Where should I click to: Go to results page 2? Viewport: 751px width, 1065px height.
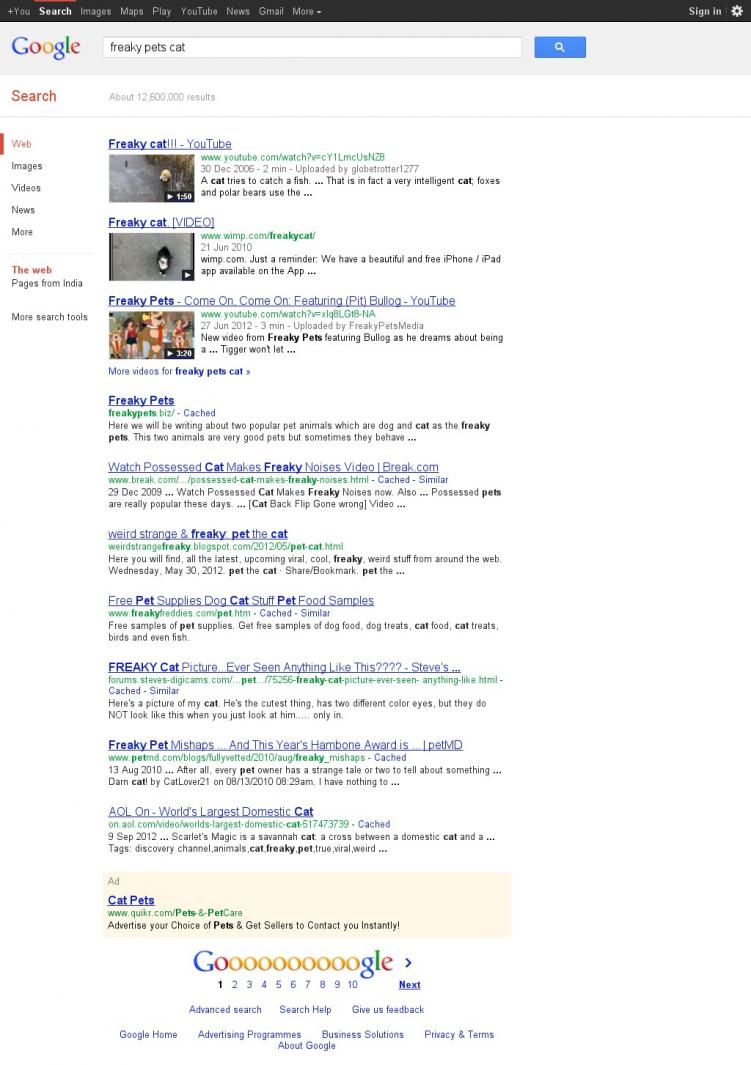pyautogui.click(x=235, y=985)
